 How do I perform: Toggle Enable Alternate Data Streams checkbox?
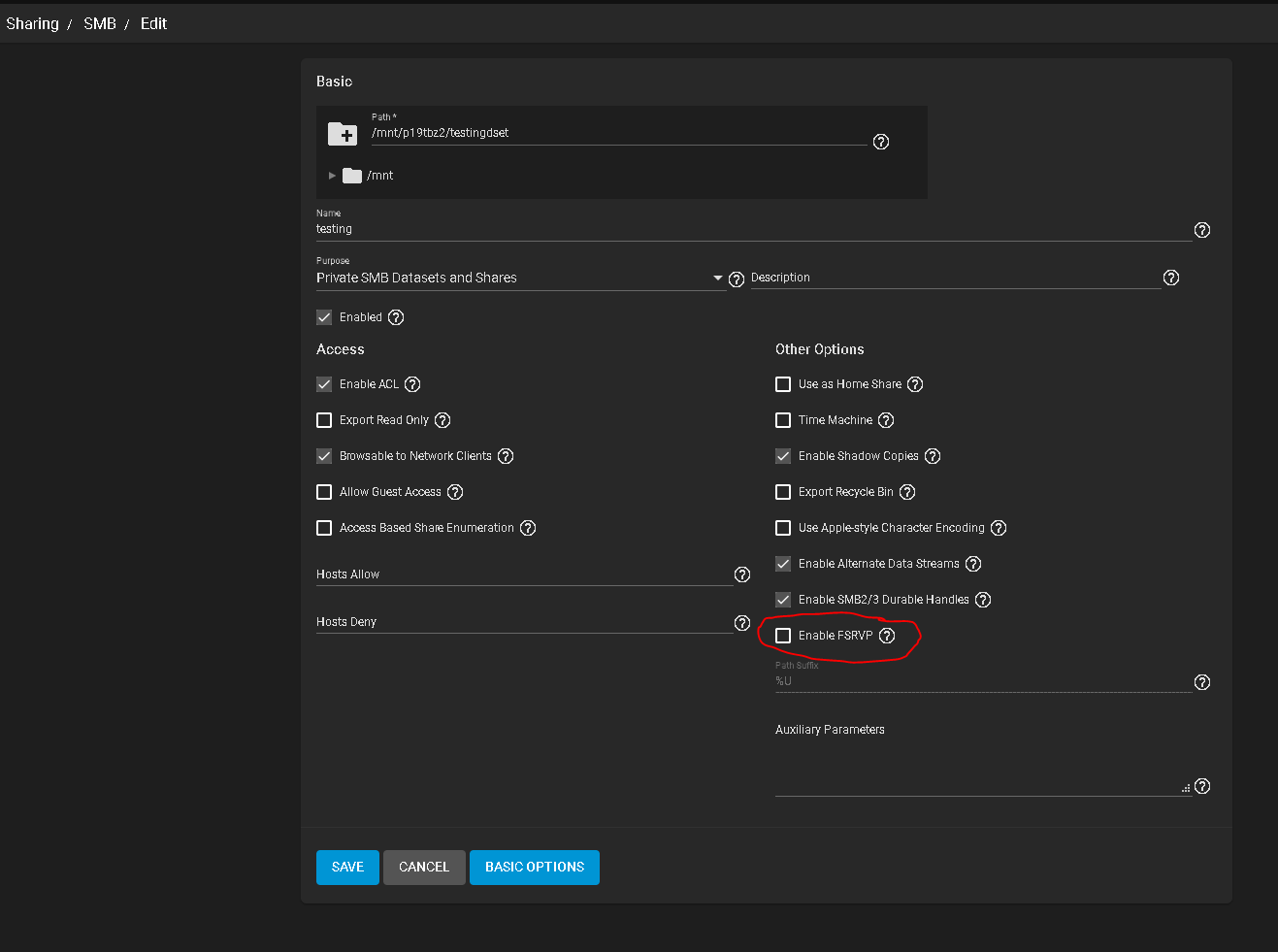pyautogui.click(x=783, y=564)
